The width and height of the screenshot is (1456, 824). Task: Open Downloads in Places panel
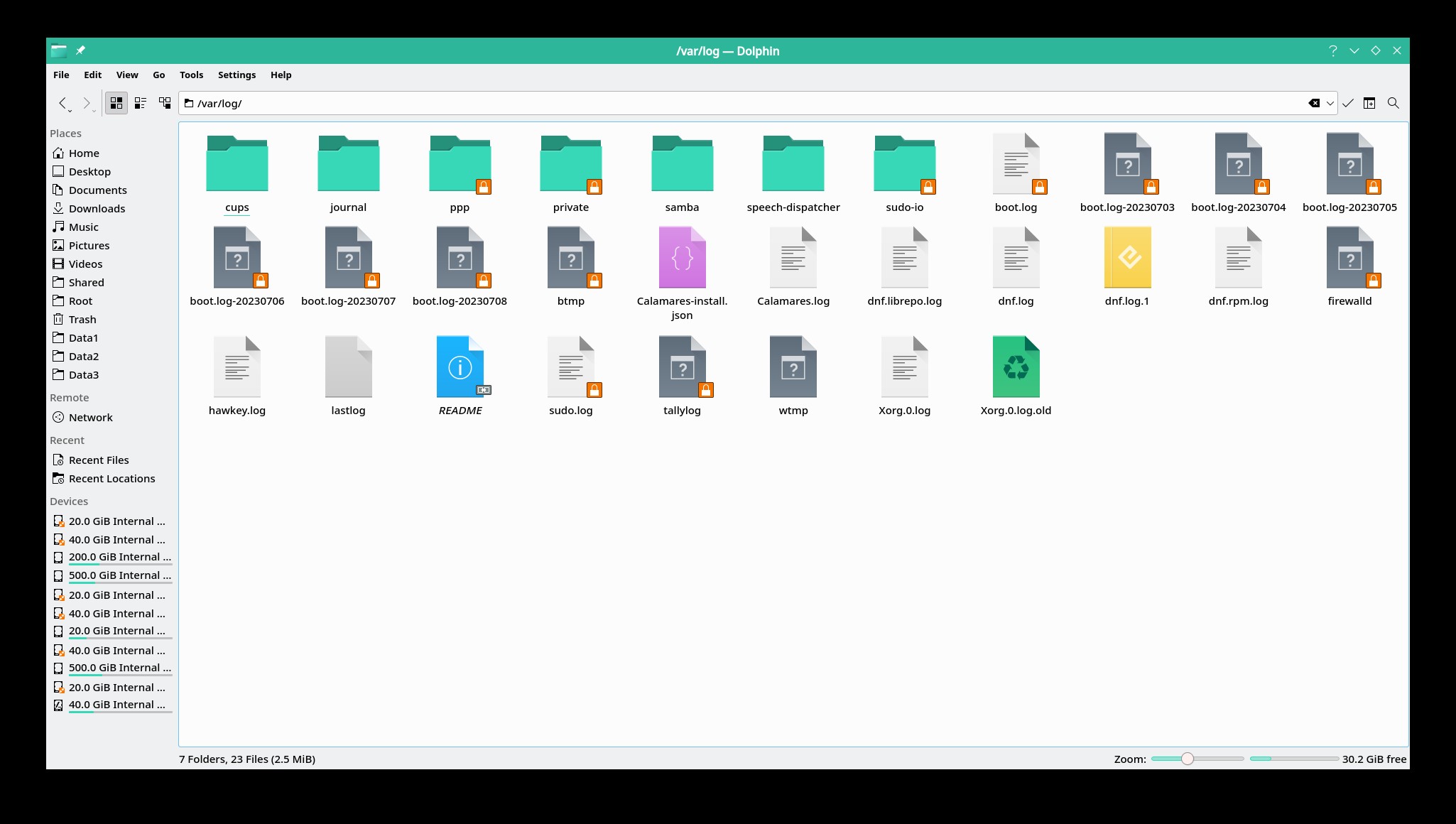coord(97,208)
